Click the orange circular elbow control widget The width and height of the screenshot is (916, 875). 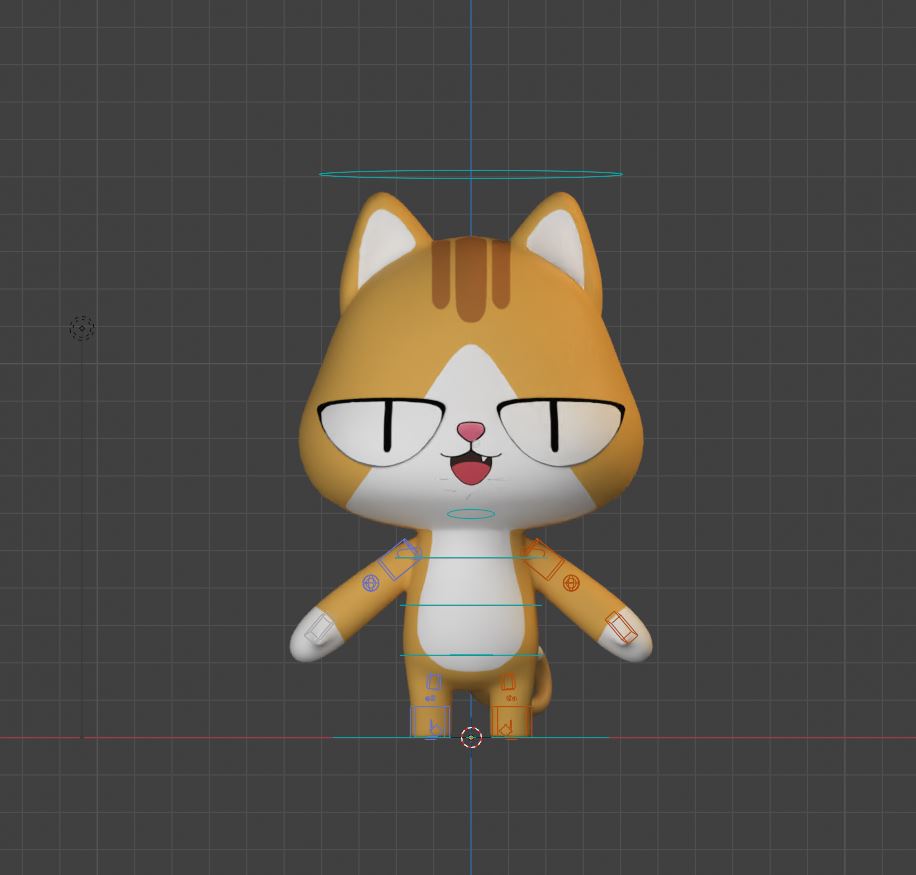click(x=571, y=582)
